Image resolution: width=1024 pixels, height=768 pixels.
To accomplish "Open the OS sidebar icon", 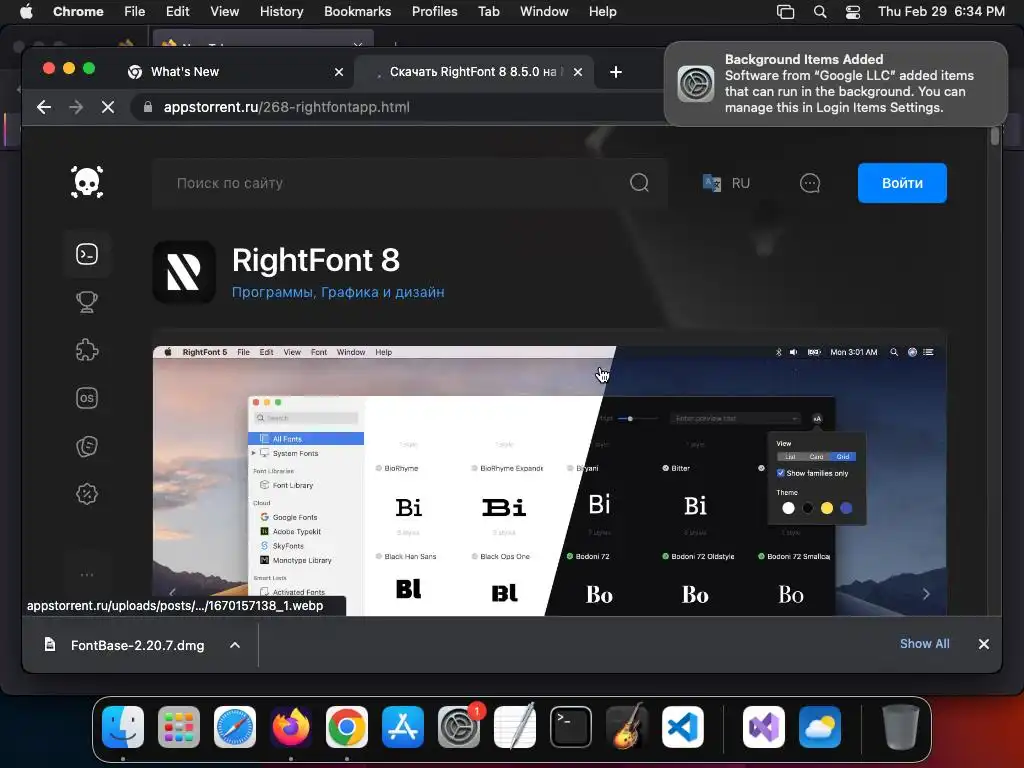I will [87, 398].
